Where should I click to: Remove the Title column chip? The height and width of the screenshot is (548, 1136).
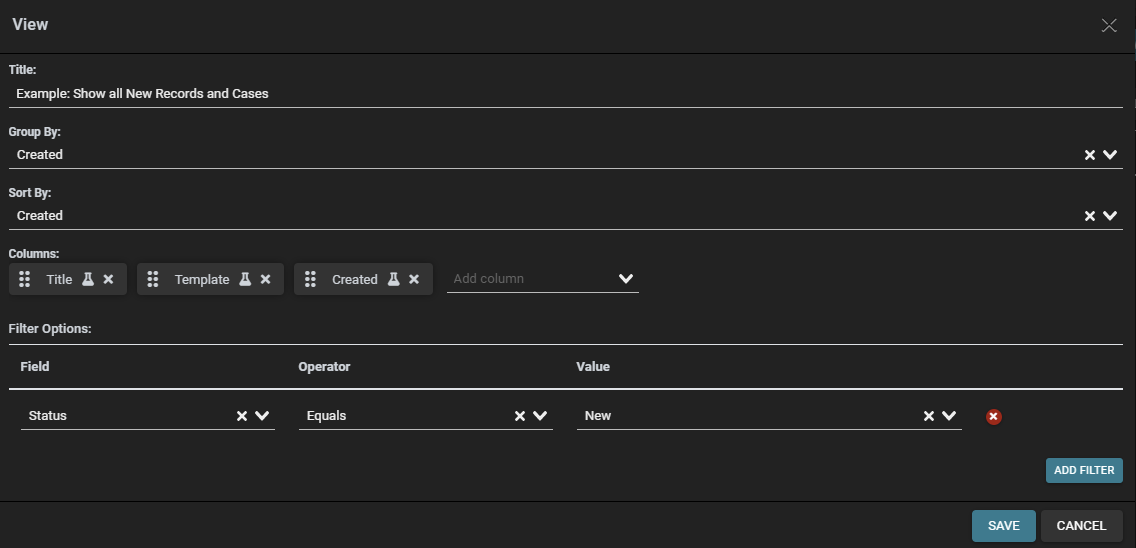point(109,279)
